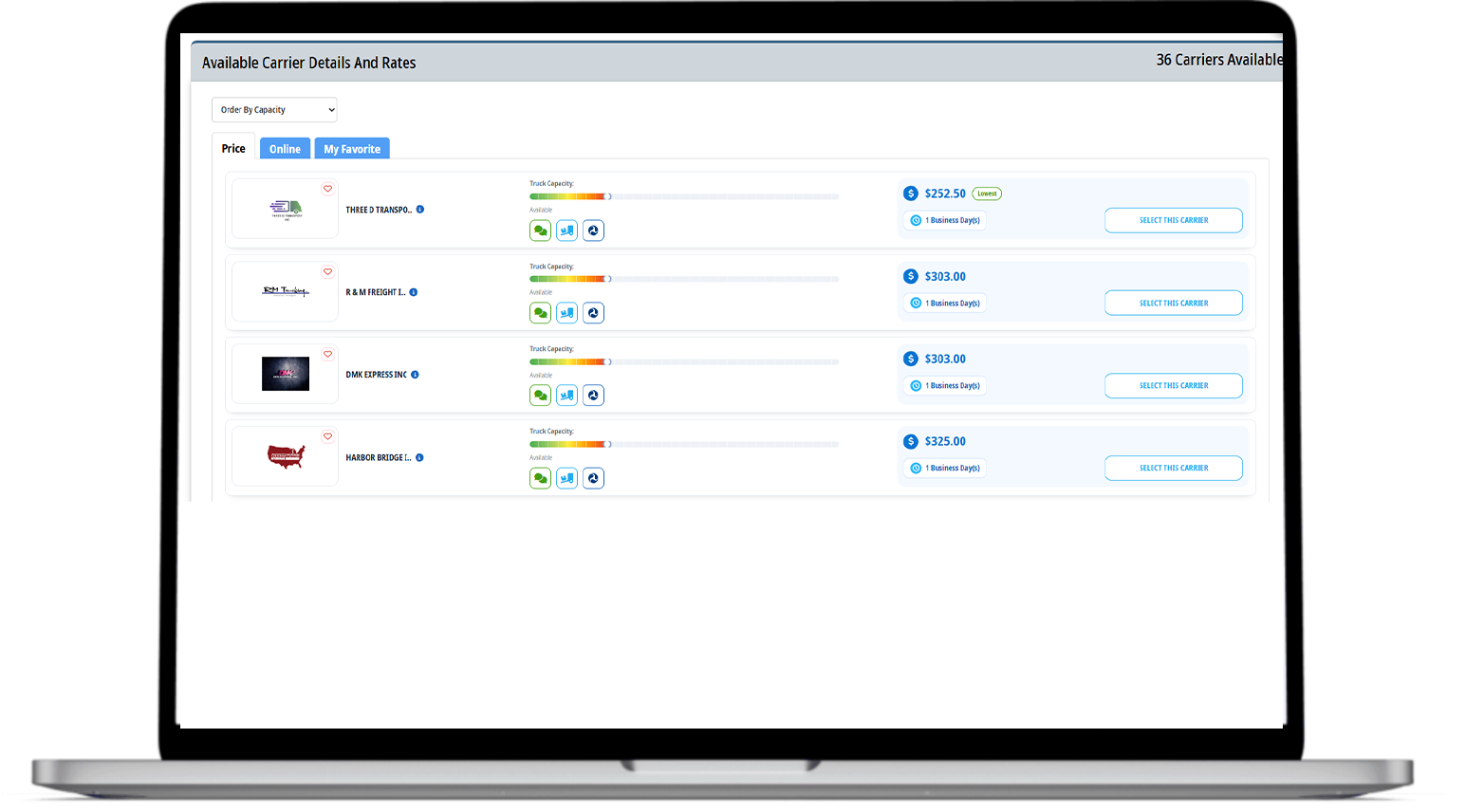Open the My Favorite tab
This screenshot has width=1465, height=812.
click(352, 149)
